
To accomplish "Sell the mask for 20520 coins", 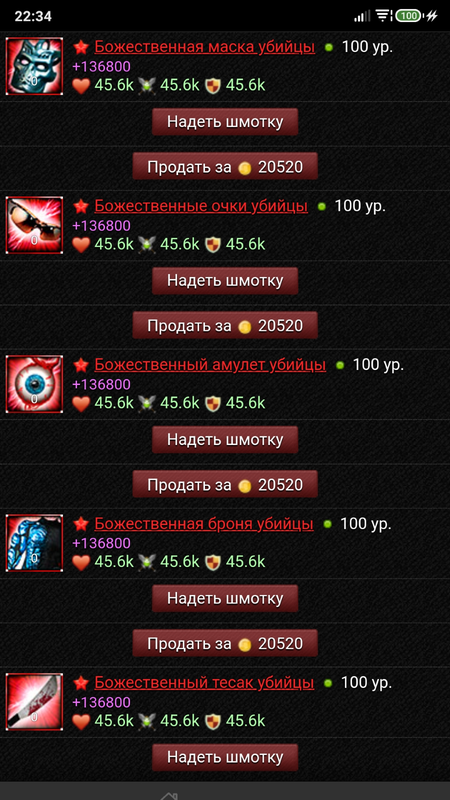I will 225,166.
